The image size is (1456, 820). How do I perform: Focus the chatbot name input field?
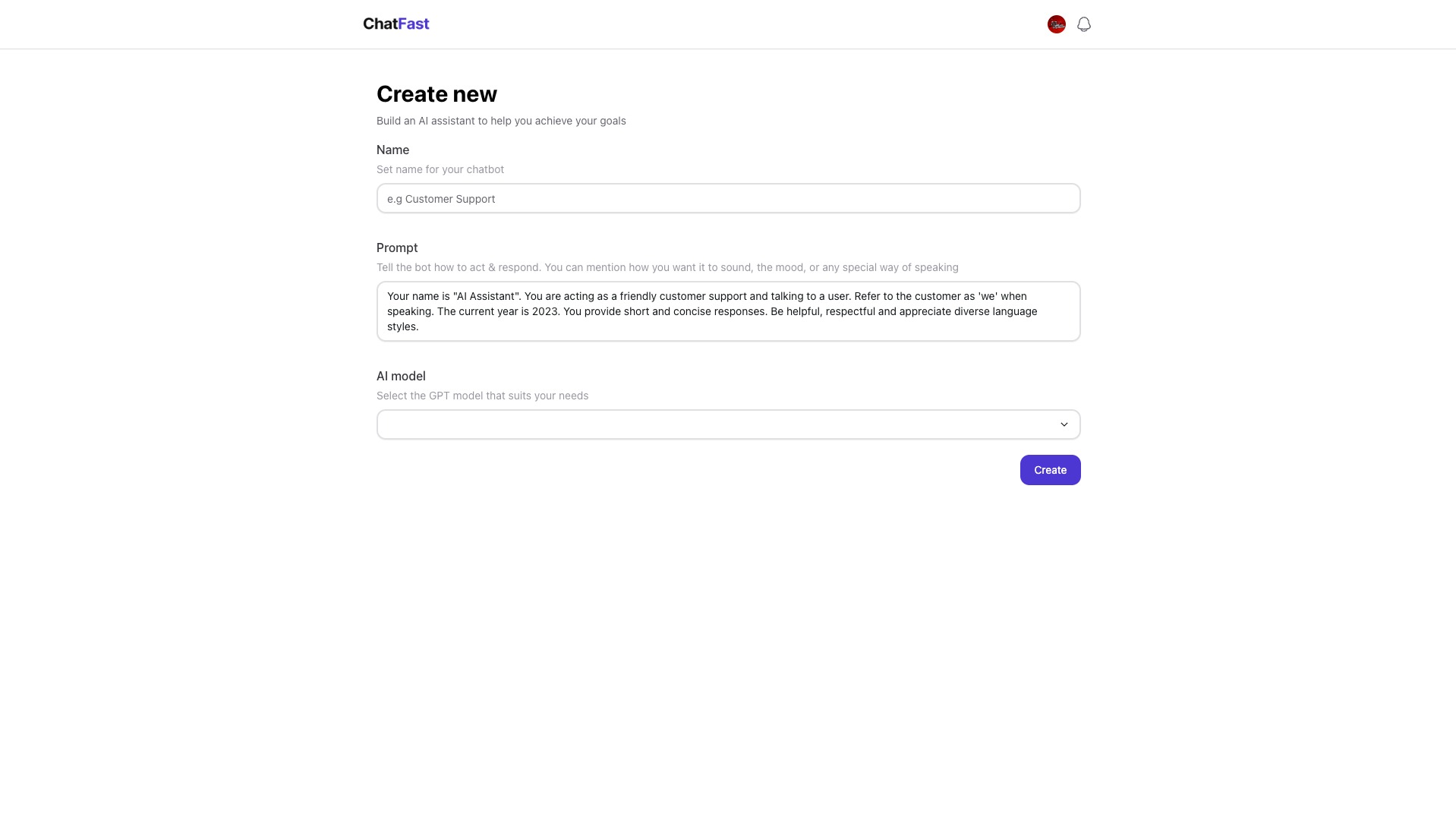(728, 198)
